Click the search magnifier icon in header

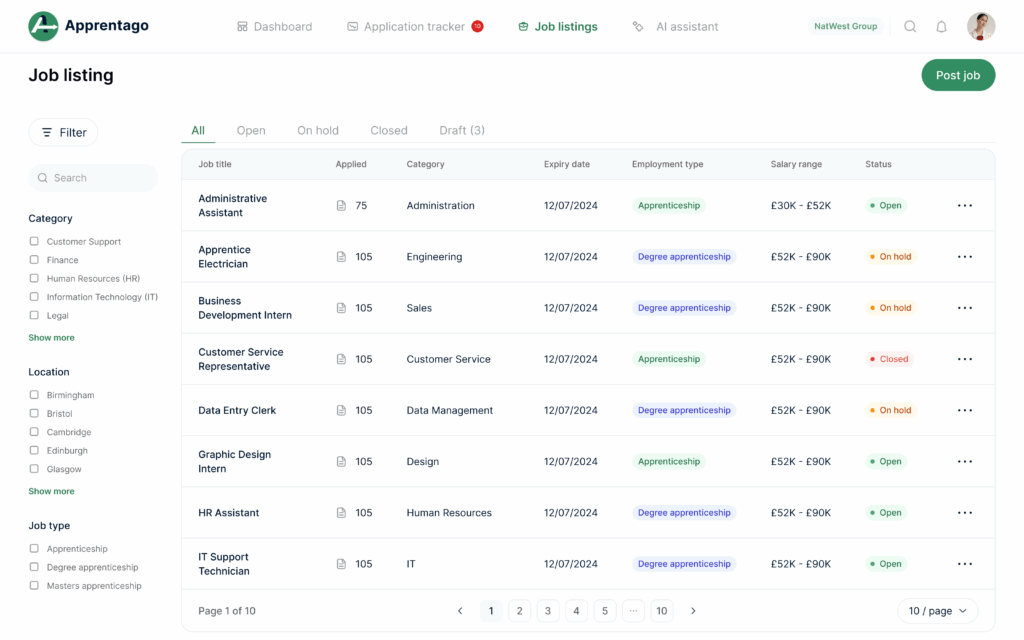[910, 27]
